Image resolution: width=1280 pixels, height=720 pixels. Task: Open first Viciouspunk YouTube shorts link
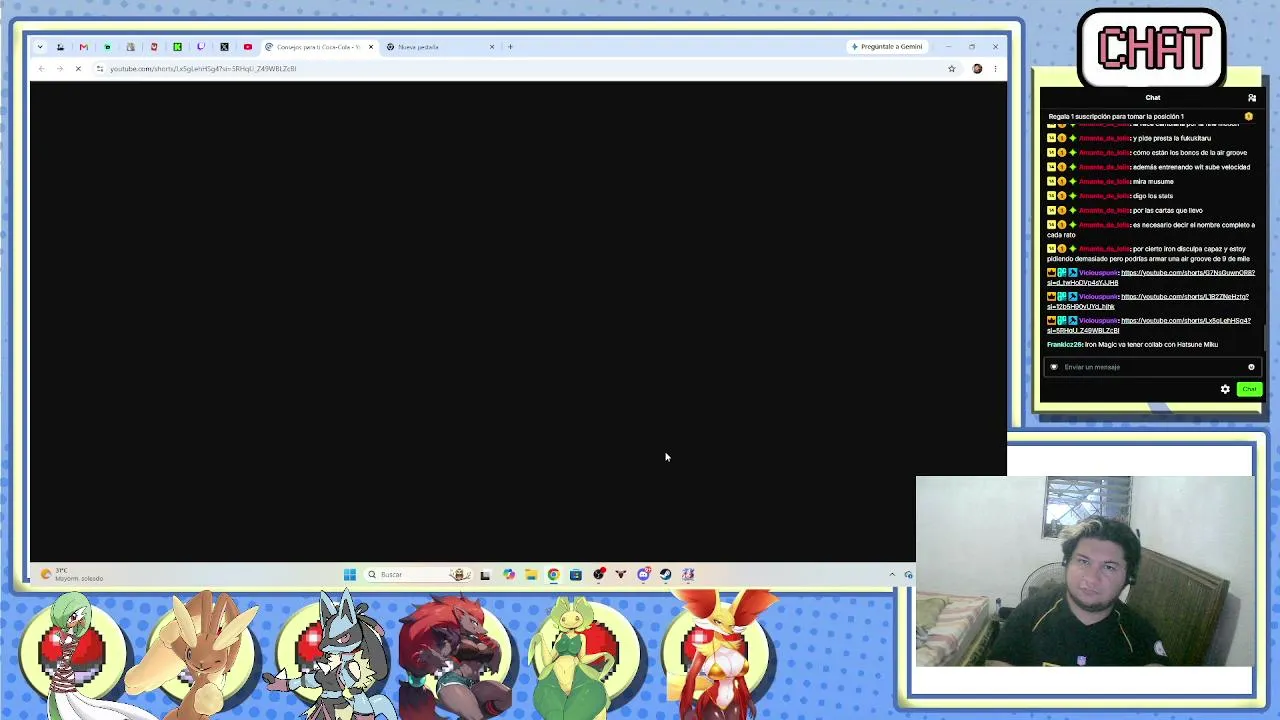tap(1150, 278)
